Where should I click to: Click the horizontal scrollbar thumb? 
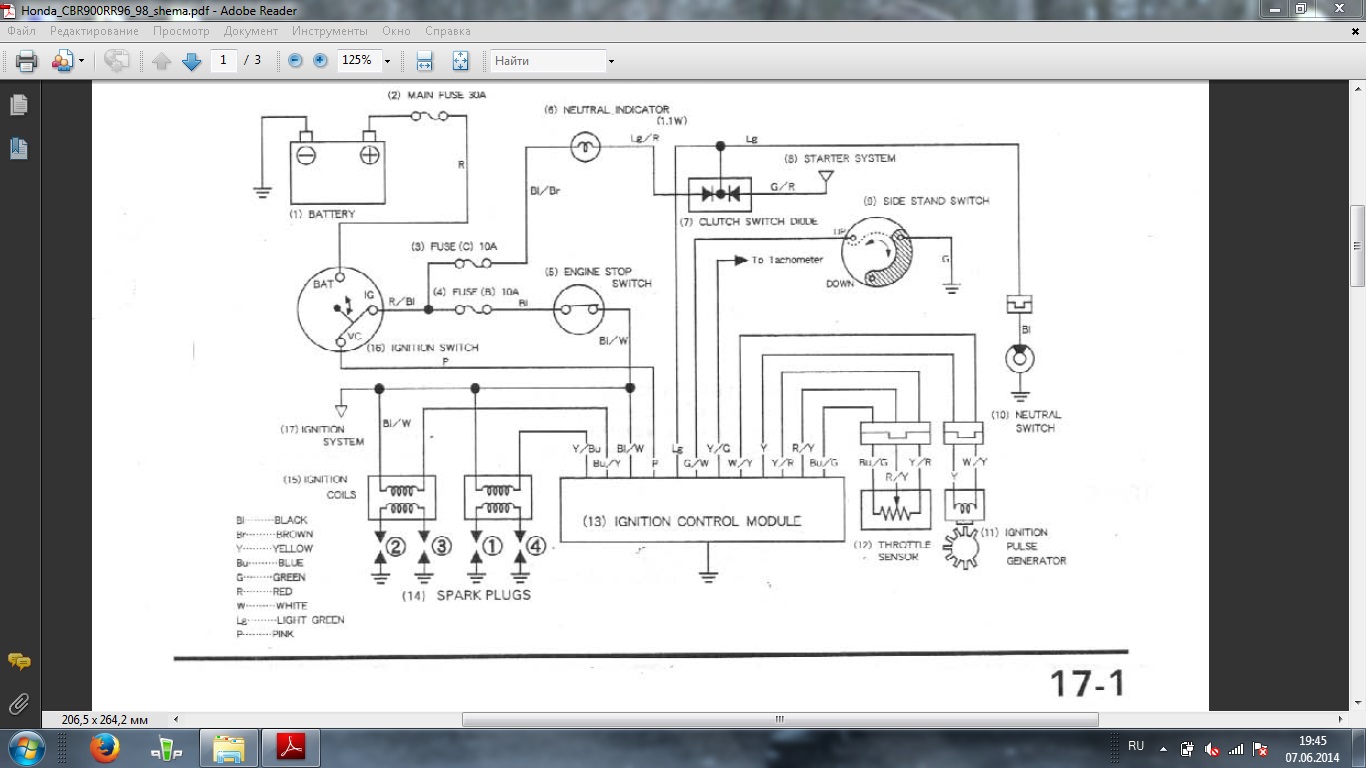[x=780, y=719]
